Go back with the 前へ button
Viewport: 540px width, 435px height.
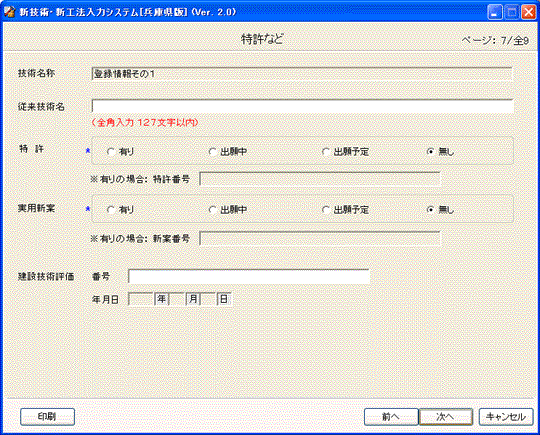pos(391,417)
